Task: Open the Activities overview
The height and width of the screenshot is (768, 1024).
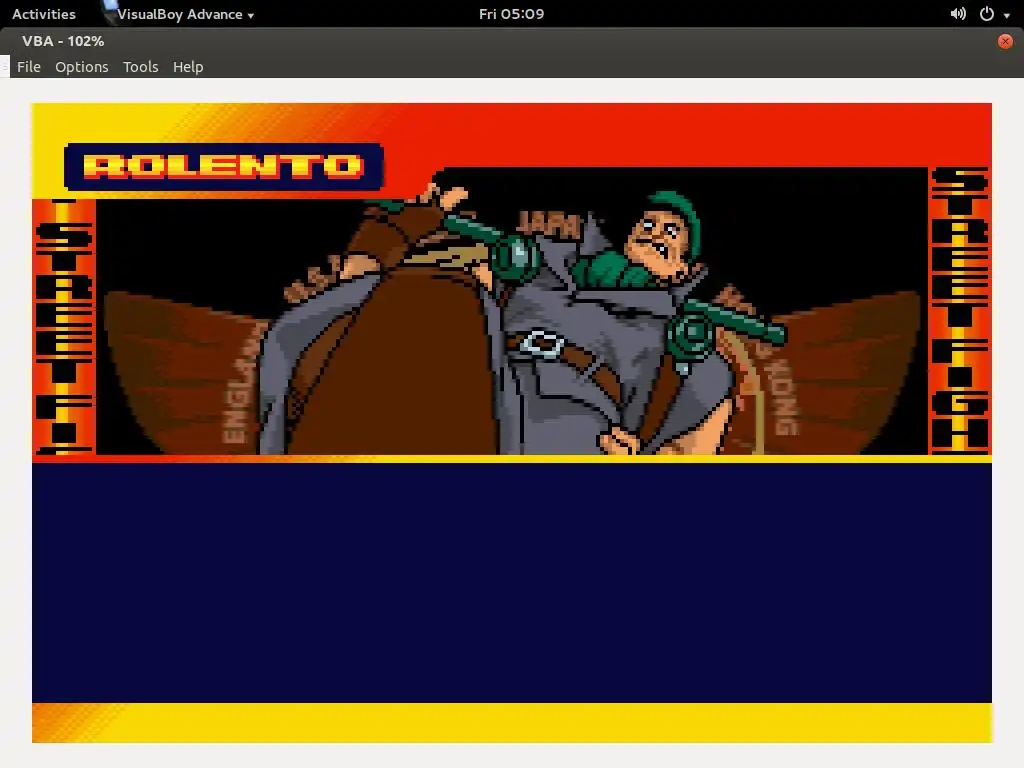Action: pyautogui.click(x=44, y=14)
